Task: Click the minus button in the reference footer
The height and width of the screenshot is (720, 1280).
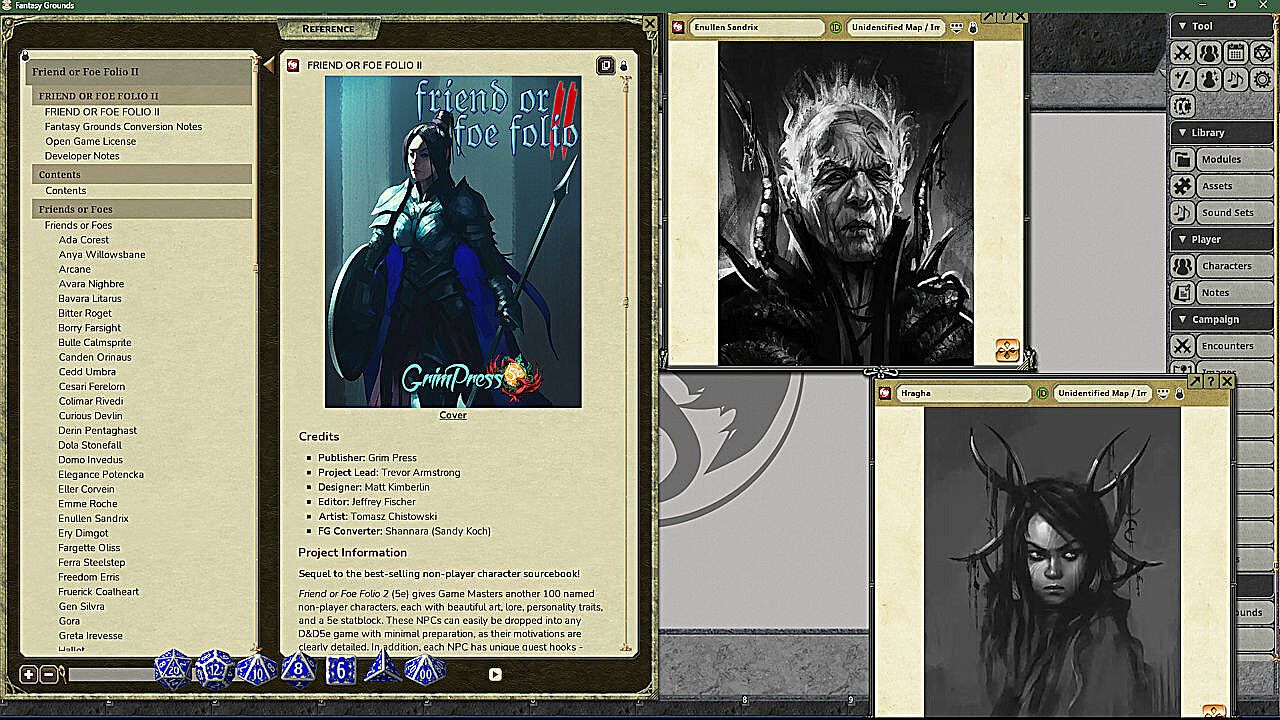Action: tap(48, 674)
